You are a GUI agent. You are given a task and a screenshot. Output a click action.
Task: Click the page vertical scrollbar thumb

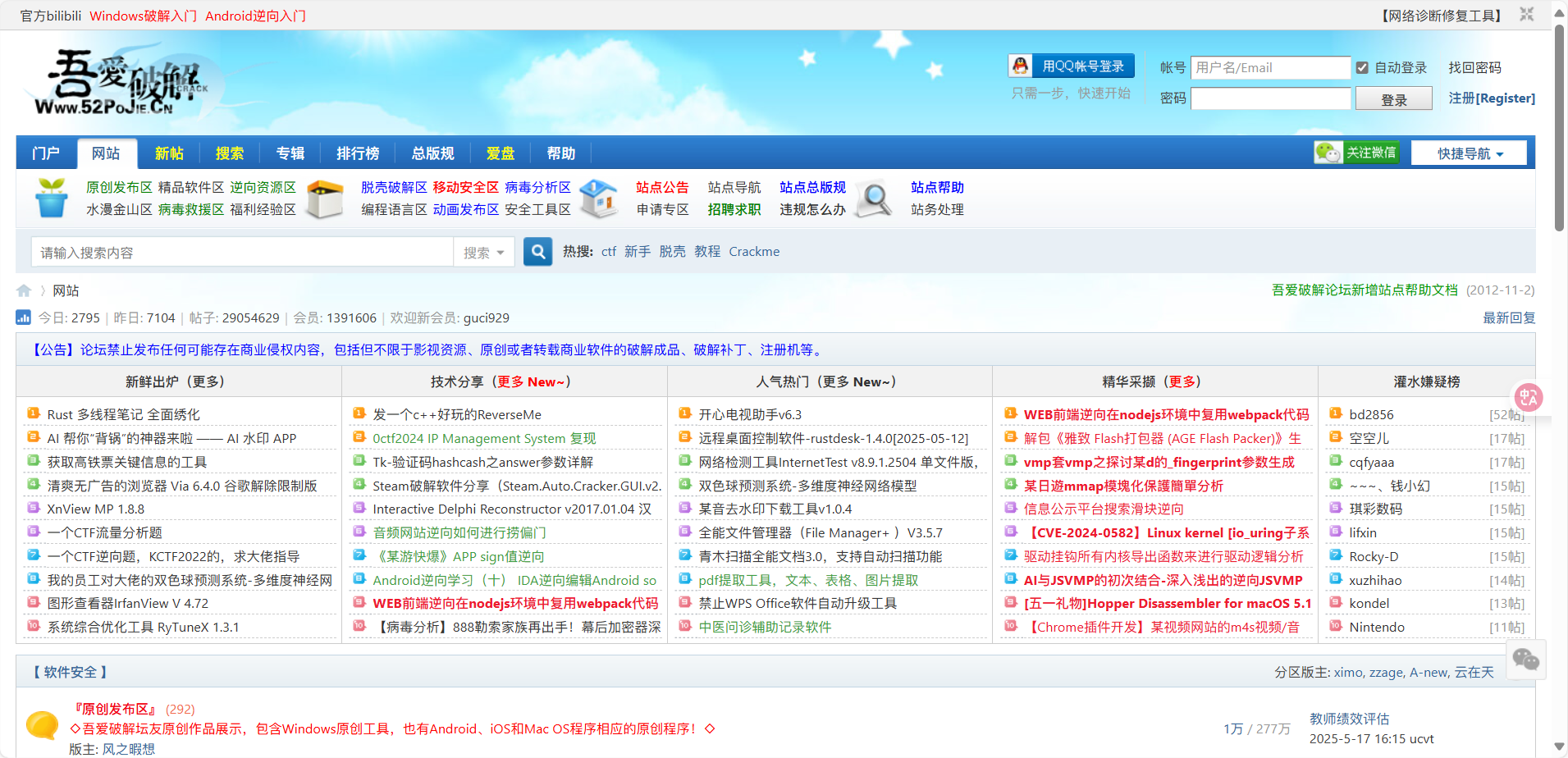click(1559, 127)
